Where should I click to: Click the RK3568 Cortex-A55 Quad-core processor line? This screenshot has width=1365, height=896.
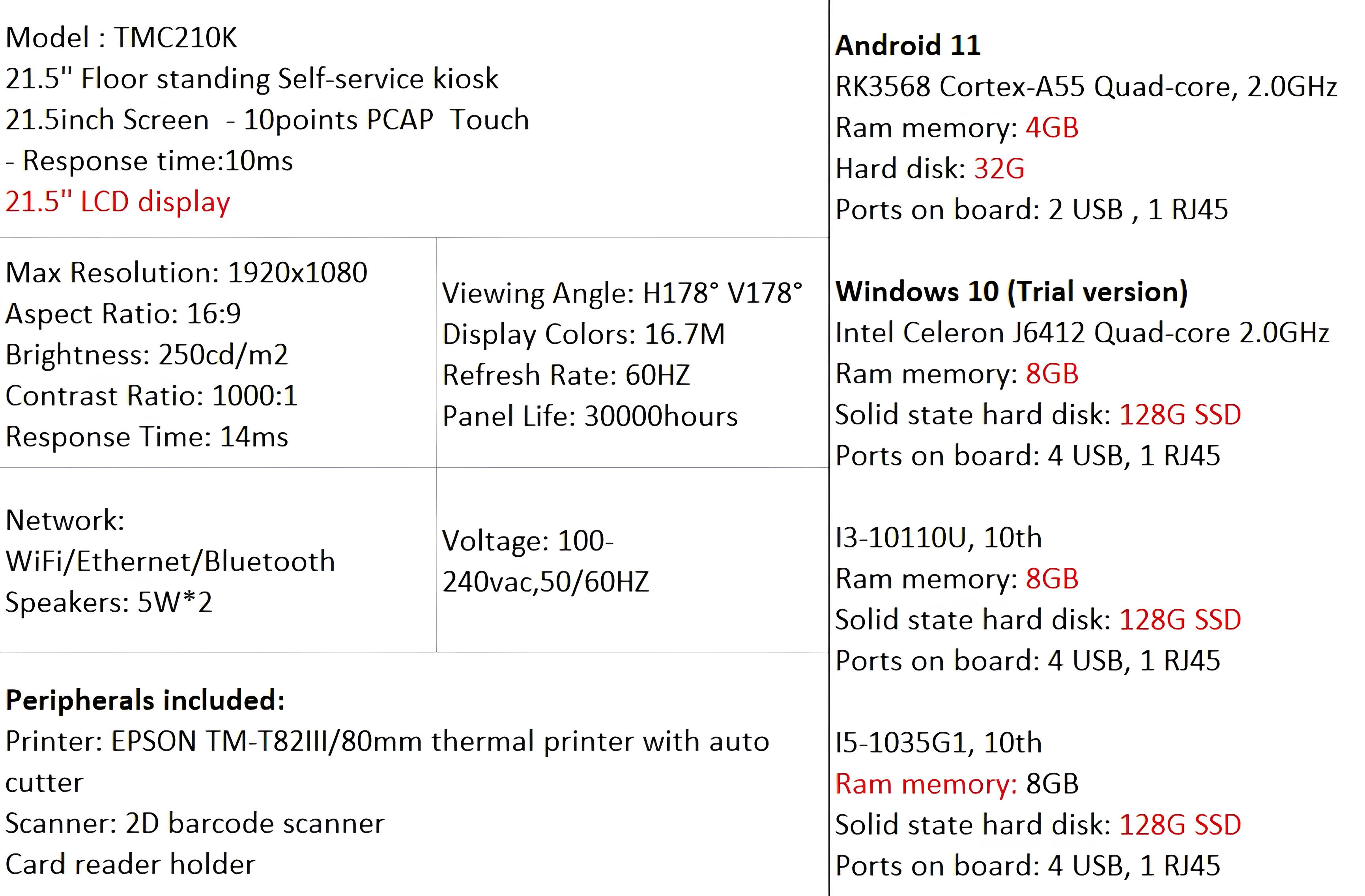(1086, 87)
